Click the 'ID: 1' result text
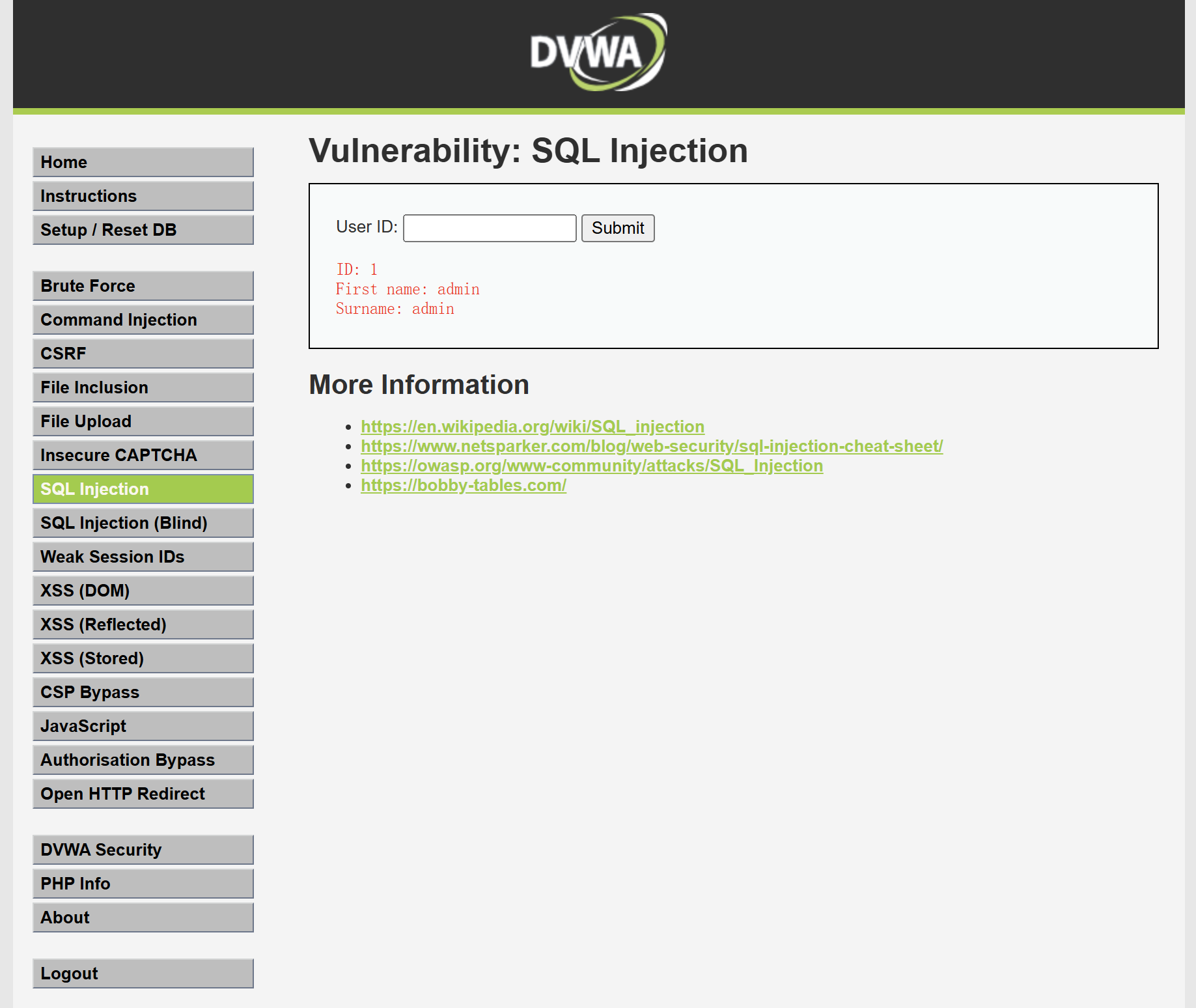 tap(357, 270)
